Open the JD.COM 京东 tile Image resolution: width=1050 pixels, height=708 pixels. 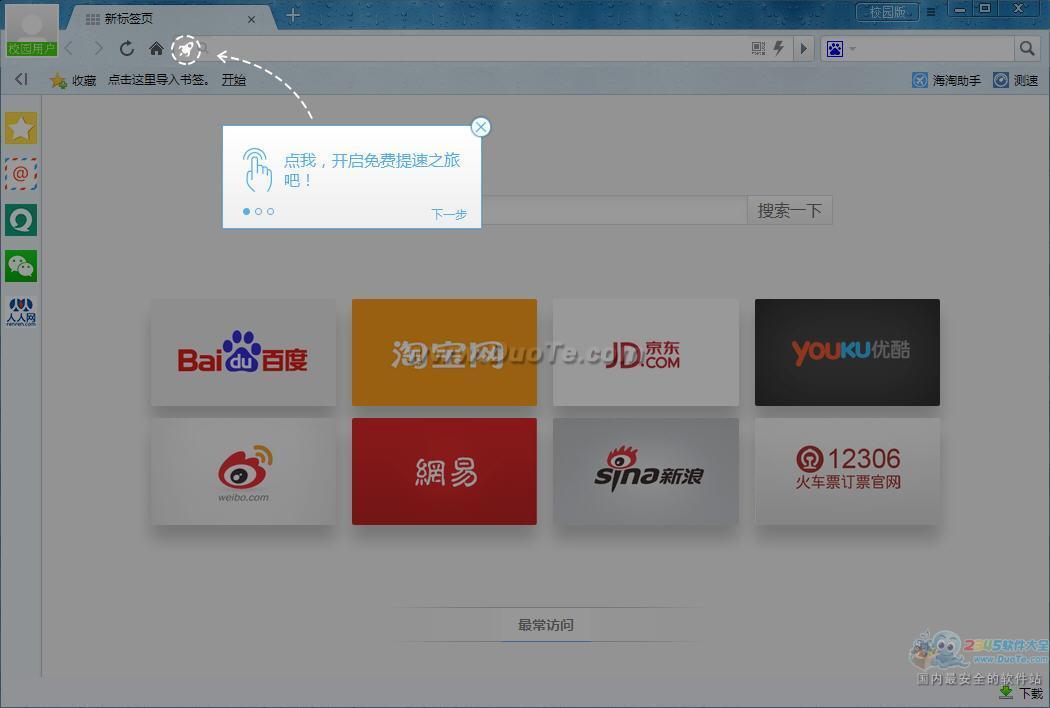tap(646, 352)
